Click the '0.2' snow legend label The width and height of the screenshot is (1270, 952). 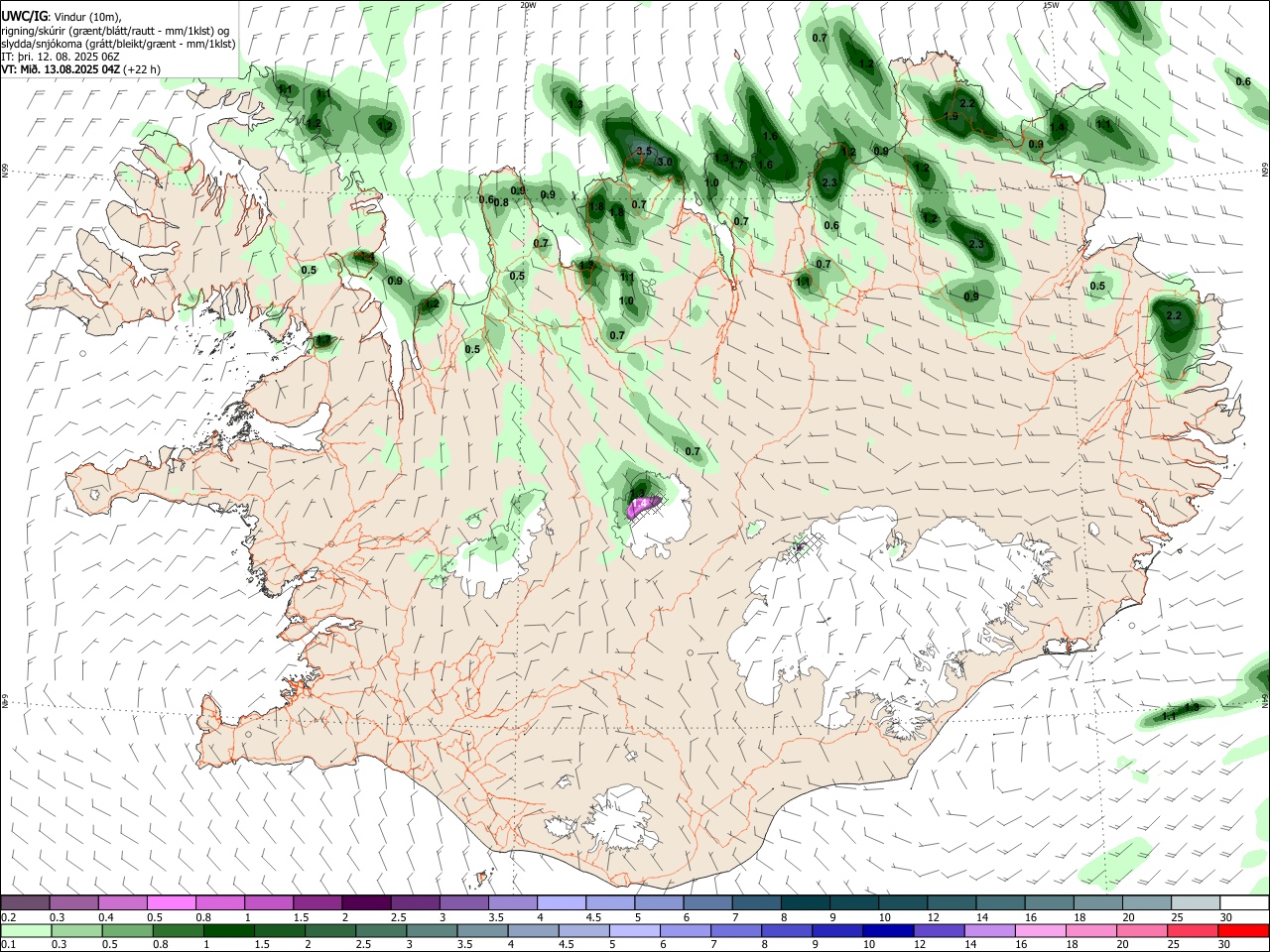coord(8,917)
